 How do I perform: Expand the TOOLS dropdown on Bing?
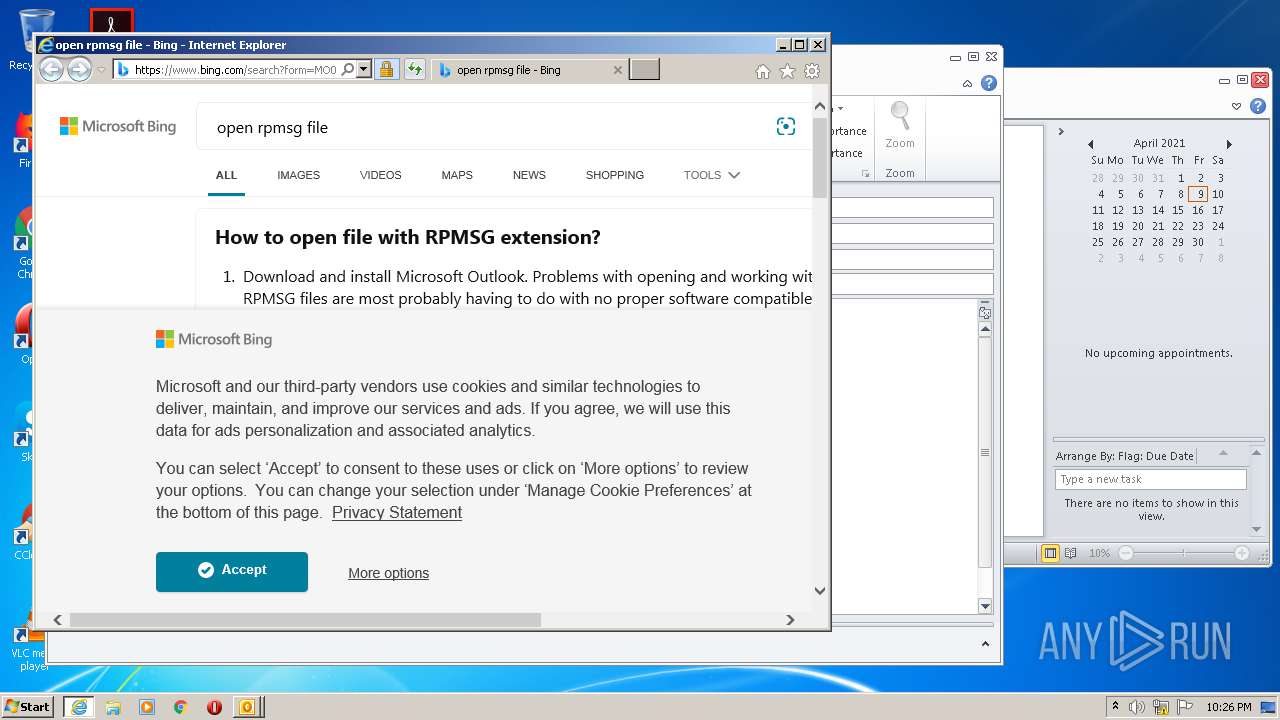[x=711, y=175]
